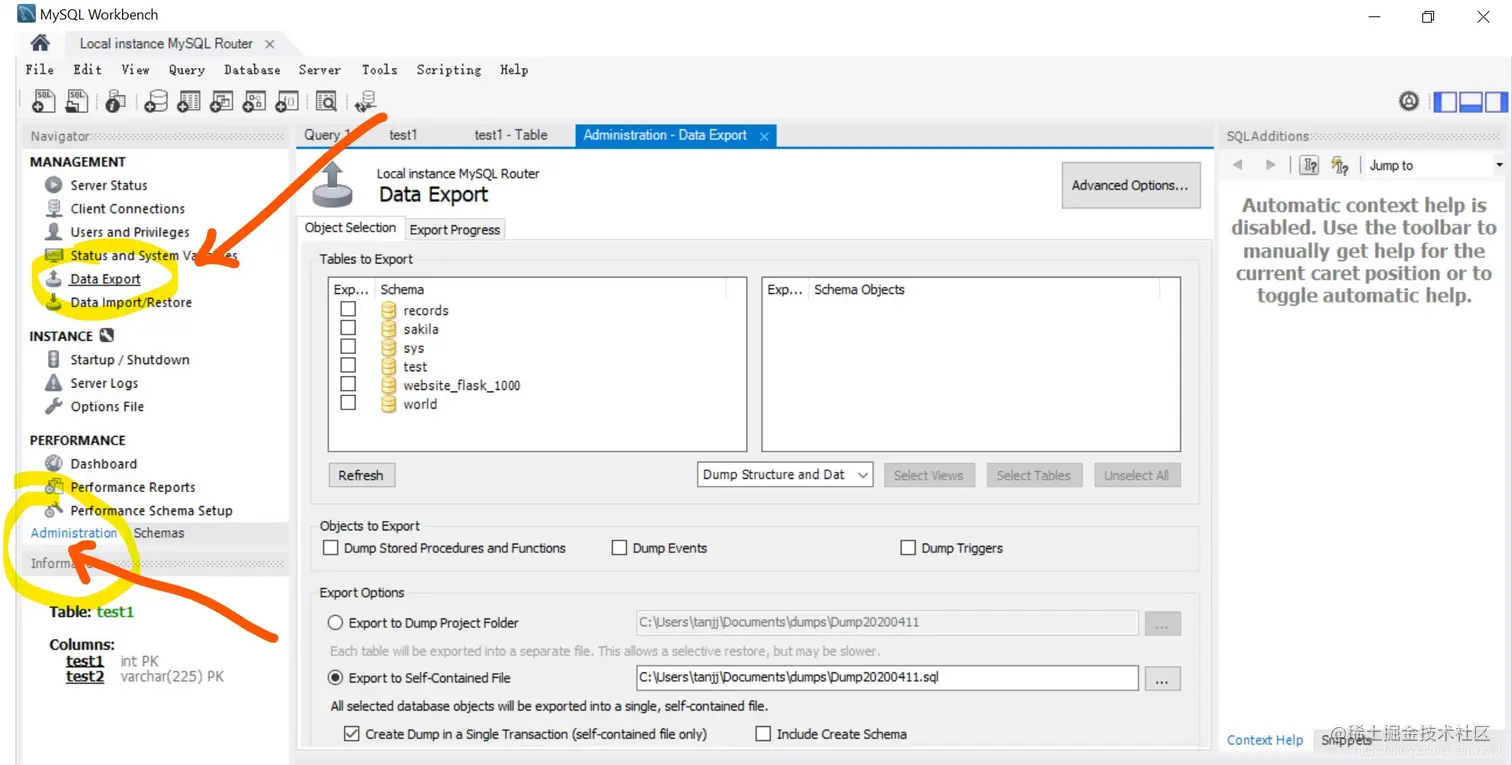Image resolution: width=1512 pixels, height=765 pixels.
Task: Check the website_flask_1000 schema export box
Action: 348,384
